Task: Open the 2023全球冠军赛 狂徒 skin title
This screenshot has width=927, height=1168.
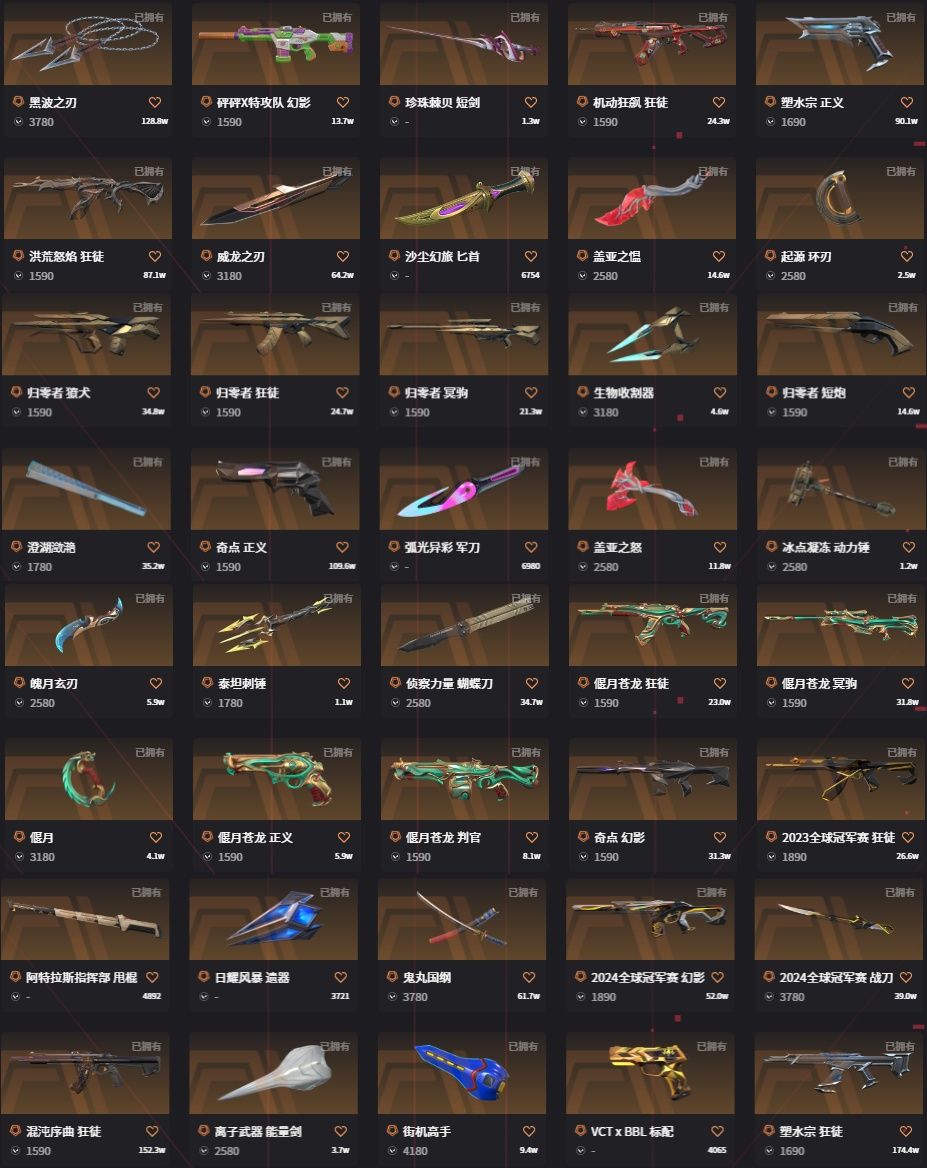Action: [x=838, y=837]
